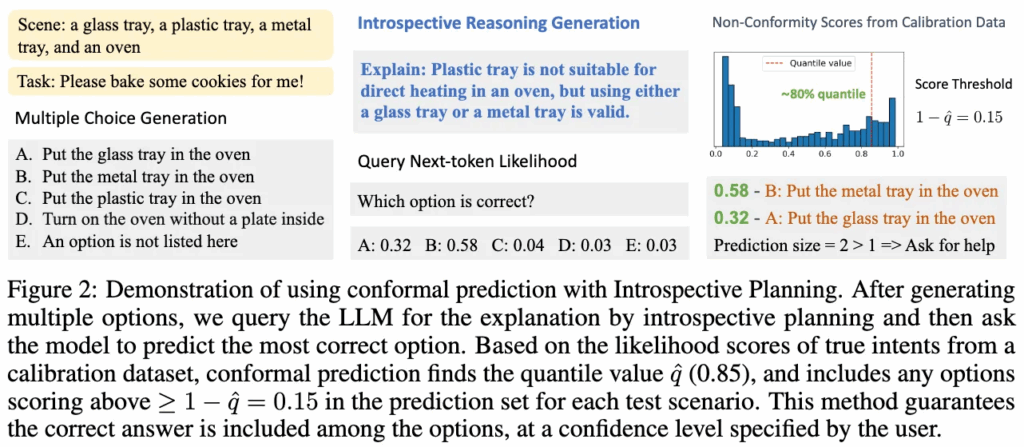Click the Introspective Reasoning Generation heading
Viewport: 1024px width, 447px height.
(x=498, y=22)
